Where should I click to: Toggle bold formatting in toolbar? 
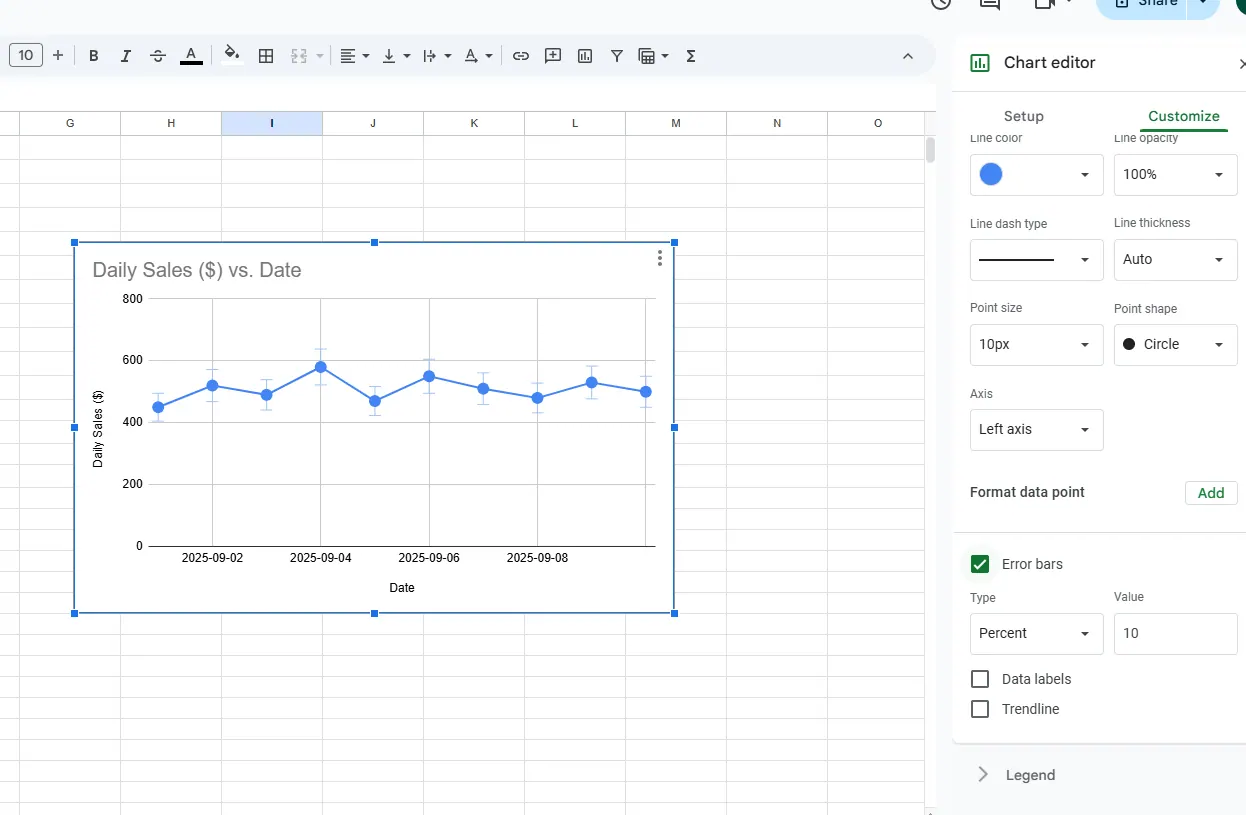pos(94,56)
